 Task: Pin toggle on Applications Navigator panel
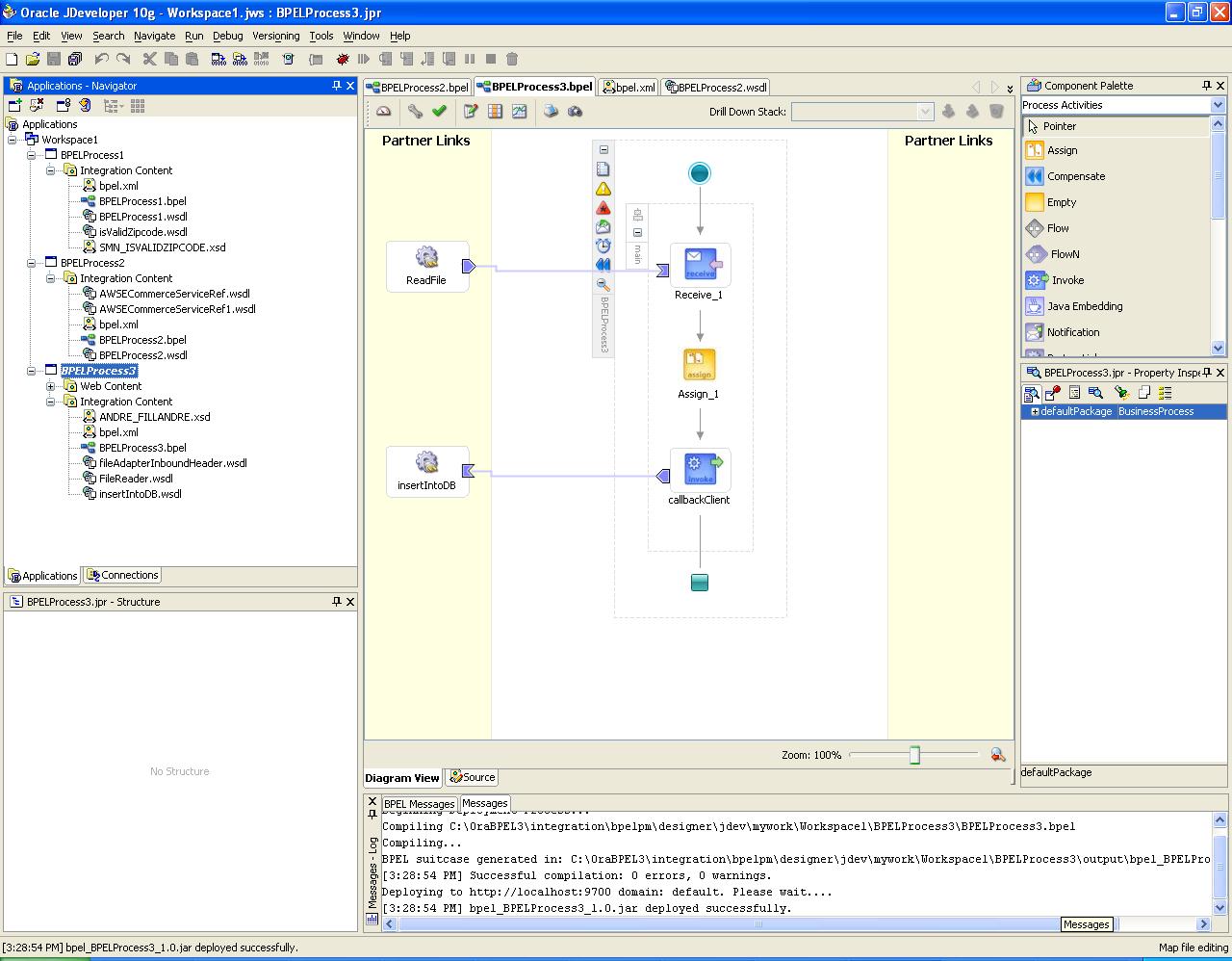click(336, 86)
